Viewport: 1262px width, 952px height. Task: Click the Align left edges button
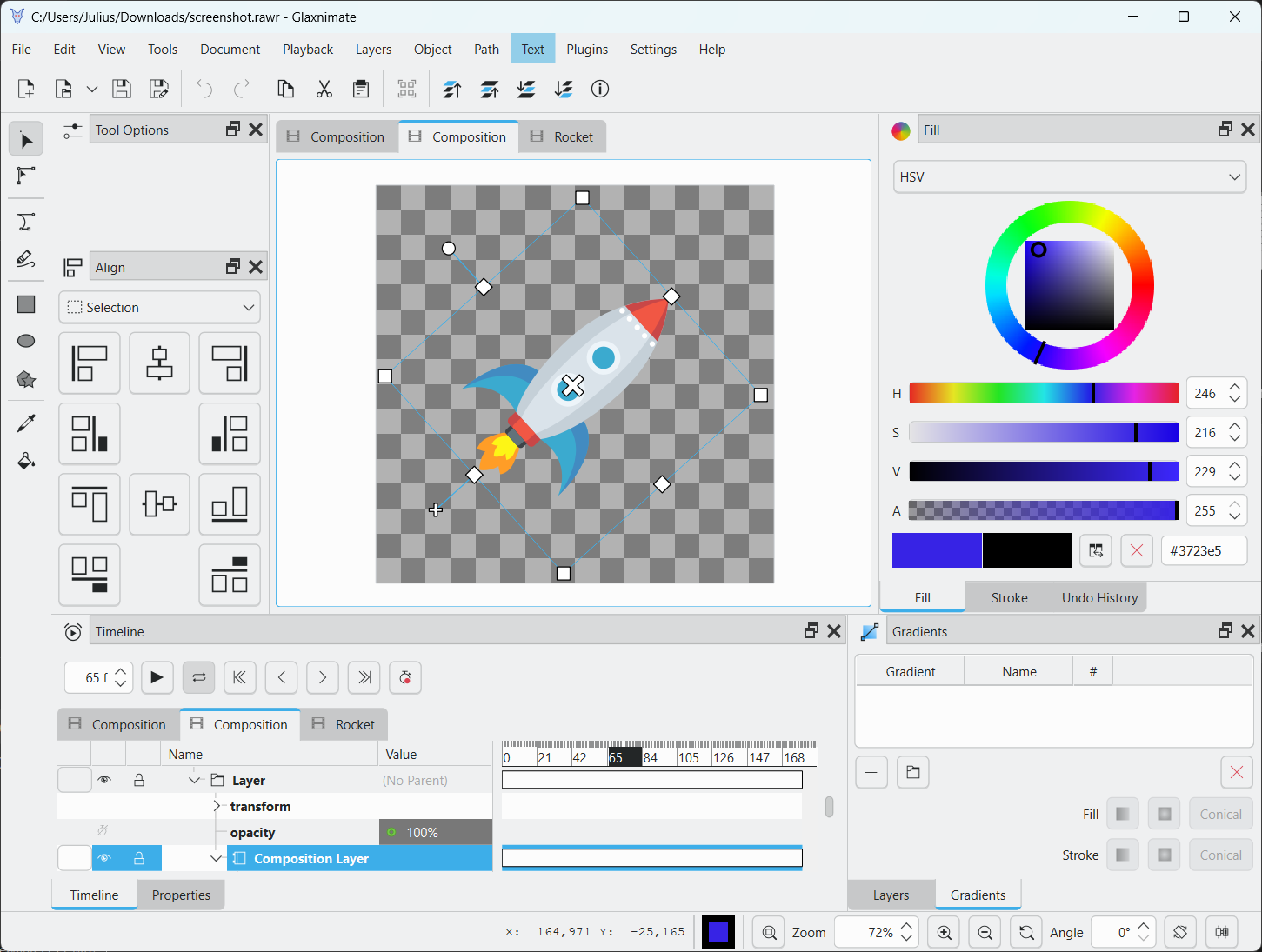click(90, 363)
